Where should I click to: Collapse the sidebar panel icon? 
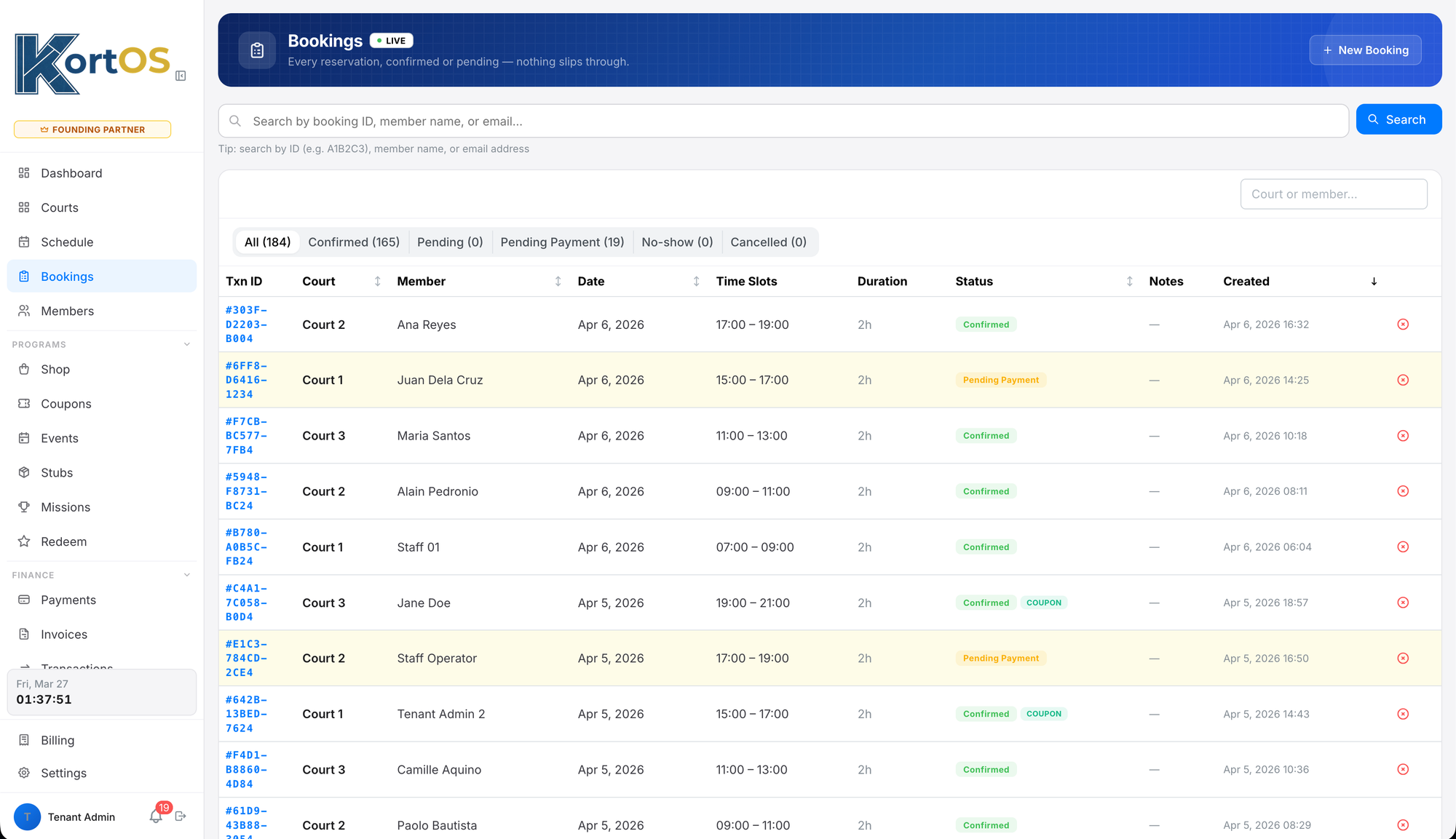coord(181,76)
